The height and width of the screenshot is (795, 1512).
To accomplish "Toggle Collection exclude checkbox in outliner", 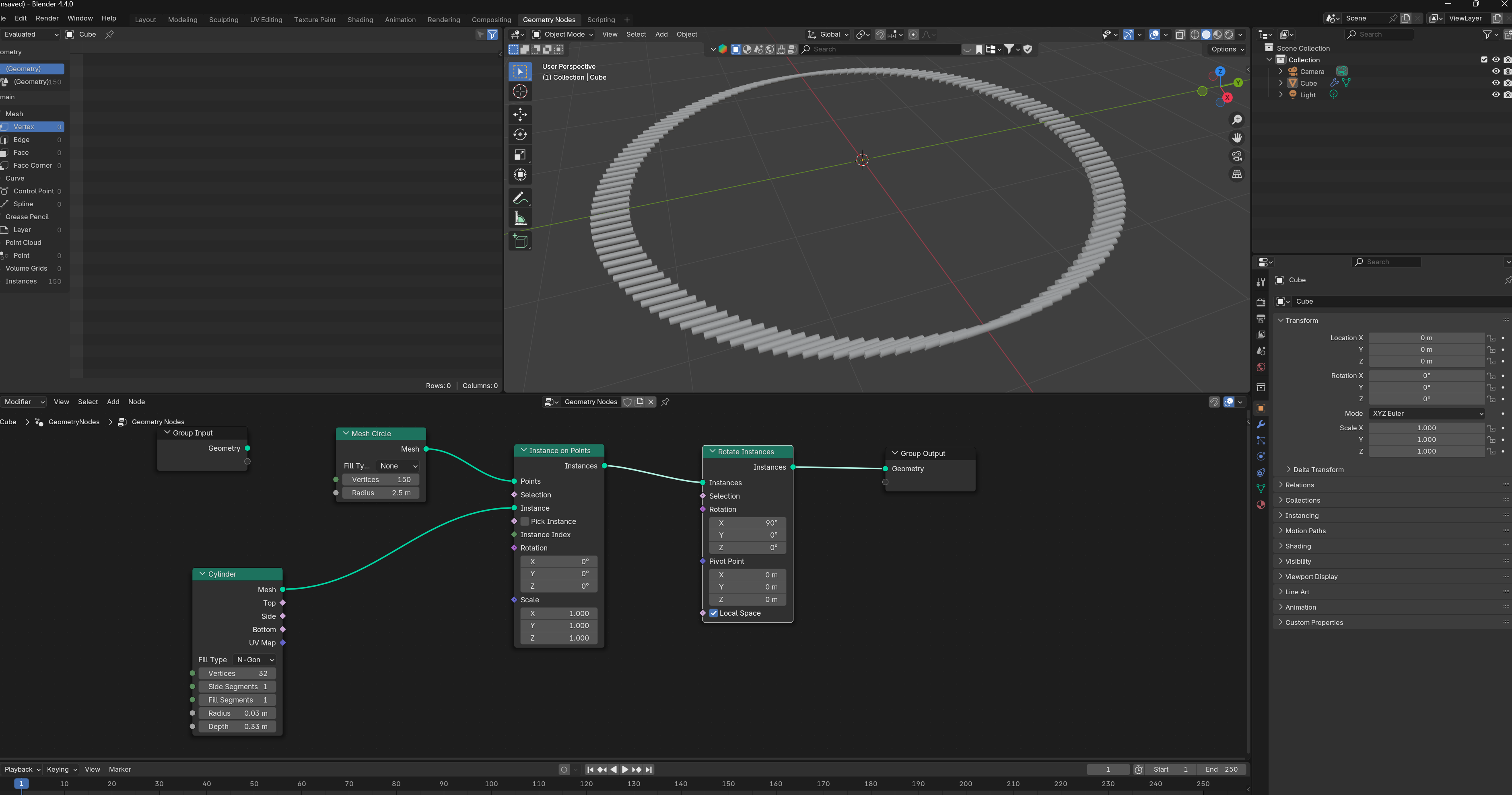I will 1484,60.
